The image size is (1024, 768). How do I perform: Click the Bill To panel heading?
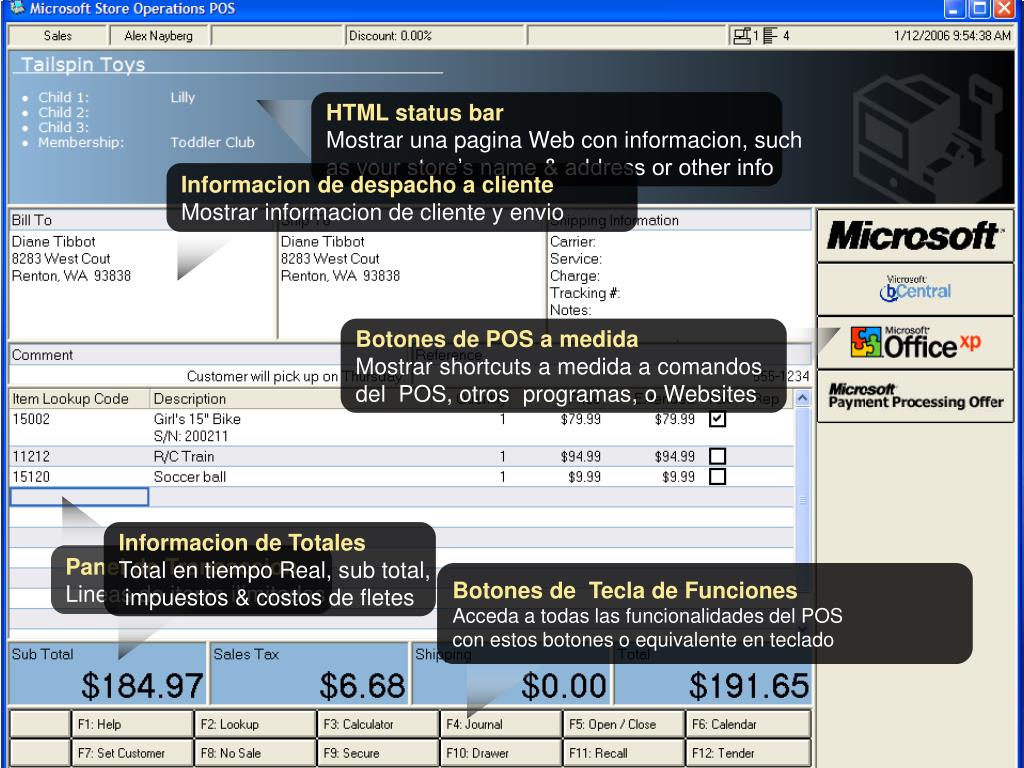(31, 220)
